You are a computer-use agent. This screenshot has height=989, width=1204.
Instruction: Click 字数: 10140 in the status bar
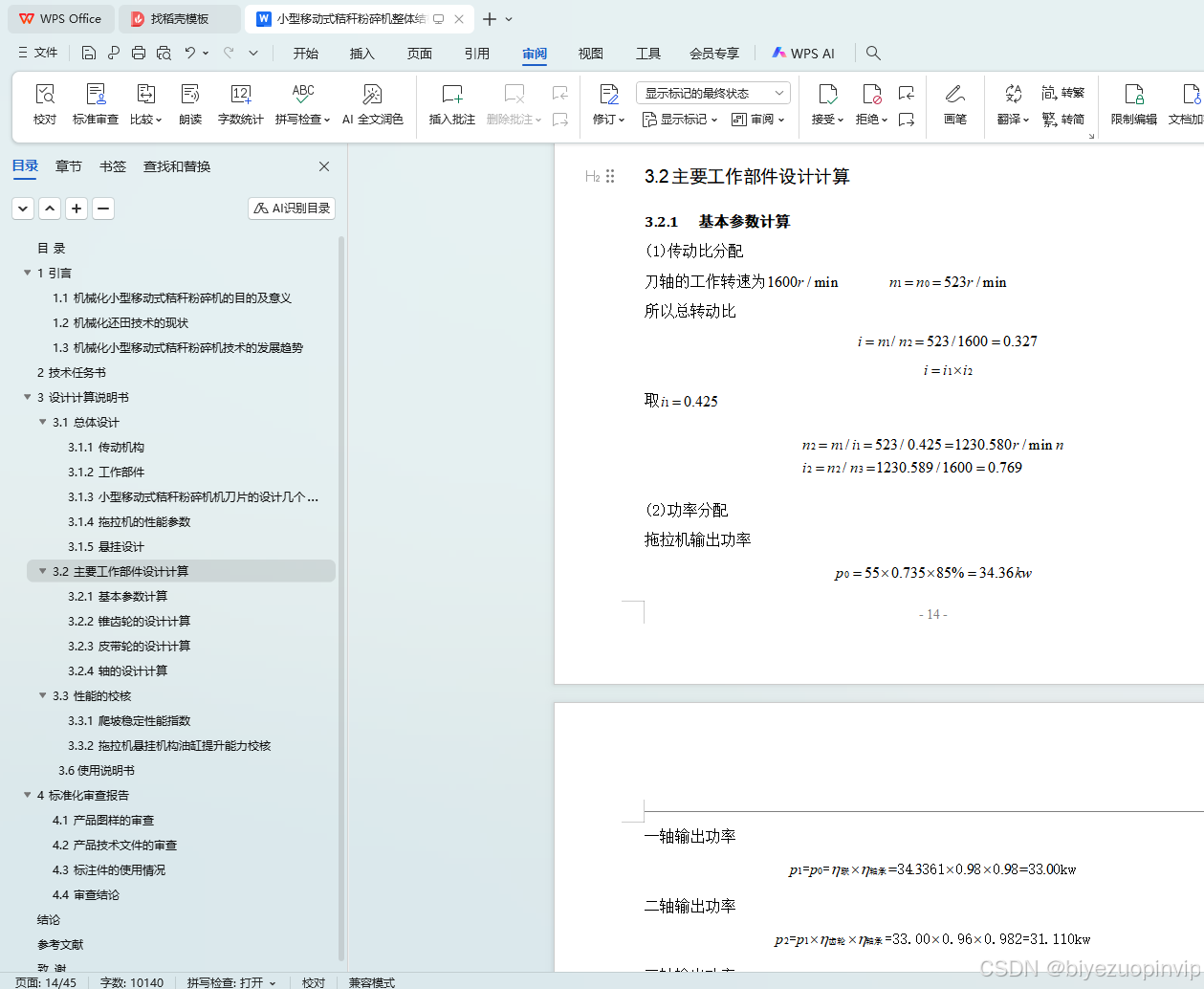click(x=132, y=982)
